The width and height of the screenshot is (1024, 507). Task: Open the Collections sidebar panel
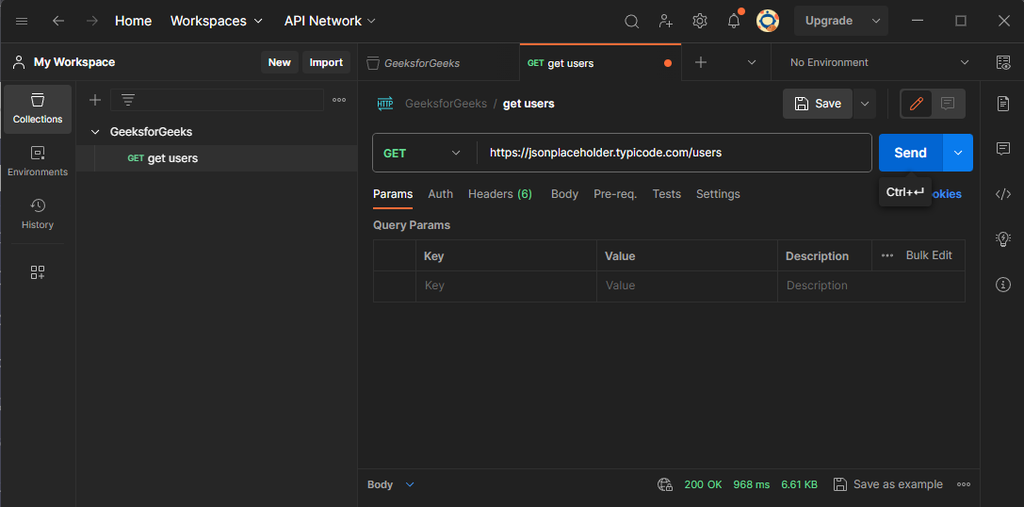38,109
